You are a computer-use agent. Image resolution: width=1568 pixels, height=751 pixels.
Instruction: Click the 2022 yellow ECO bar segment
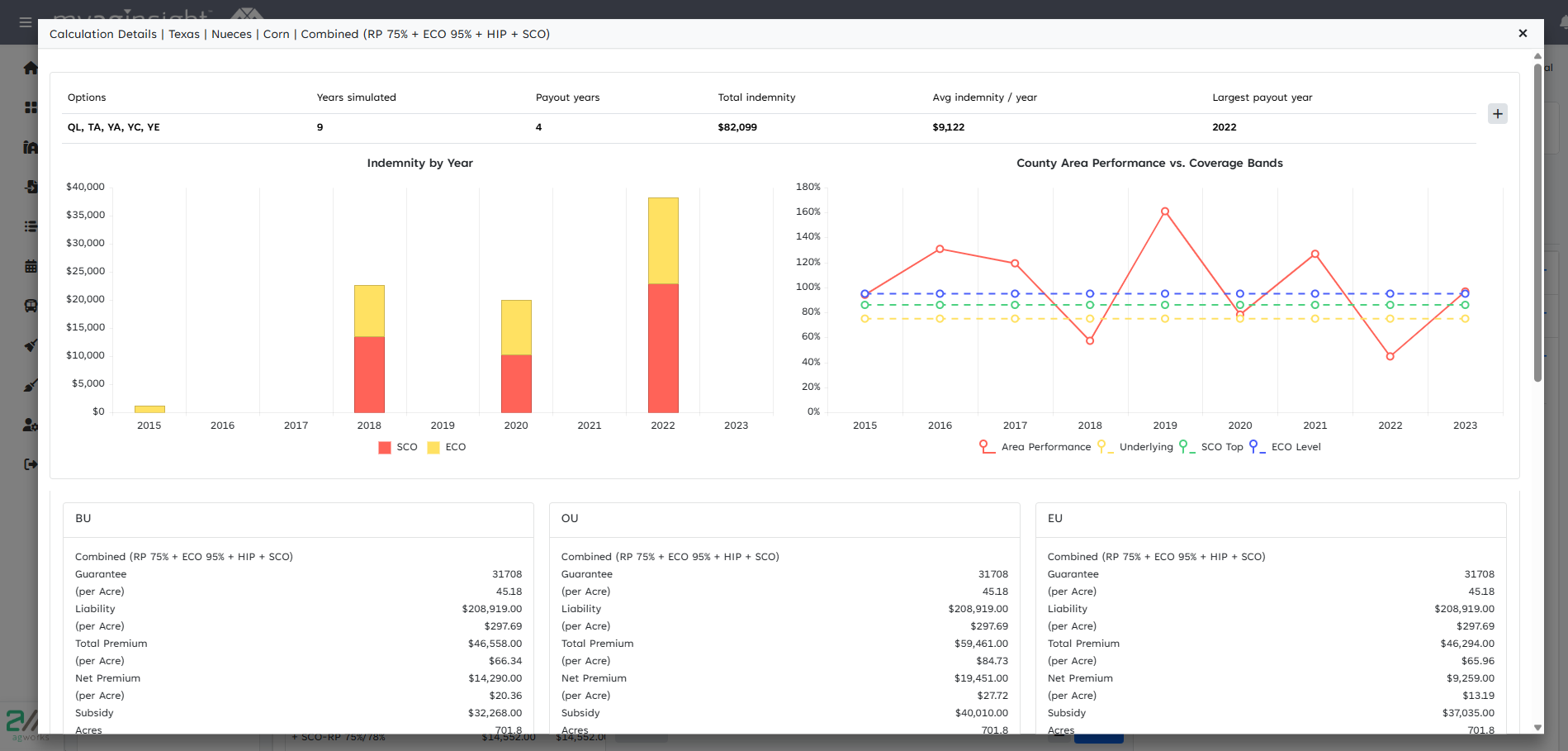click(x=663, y=240)
